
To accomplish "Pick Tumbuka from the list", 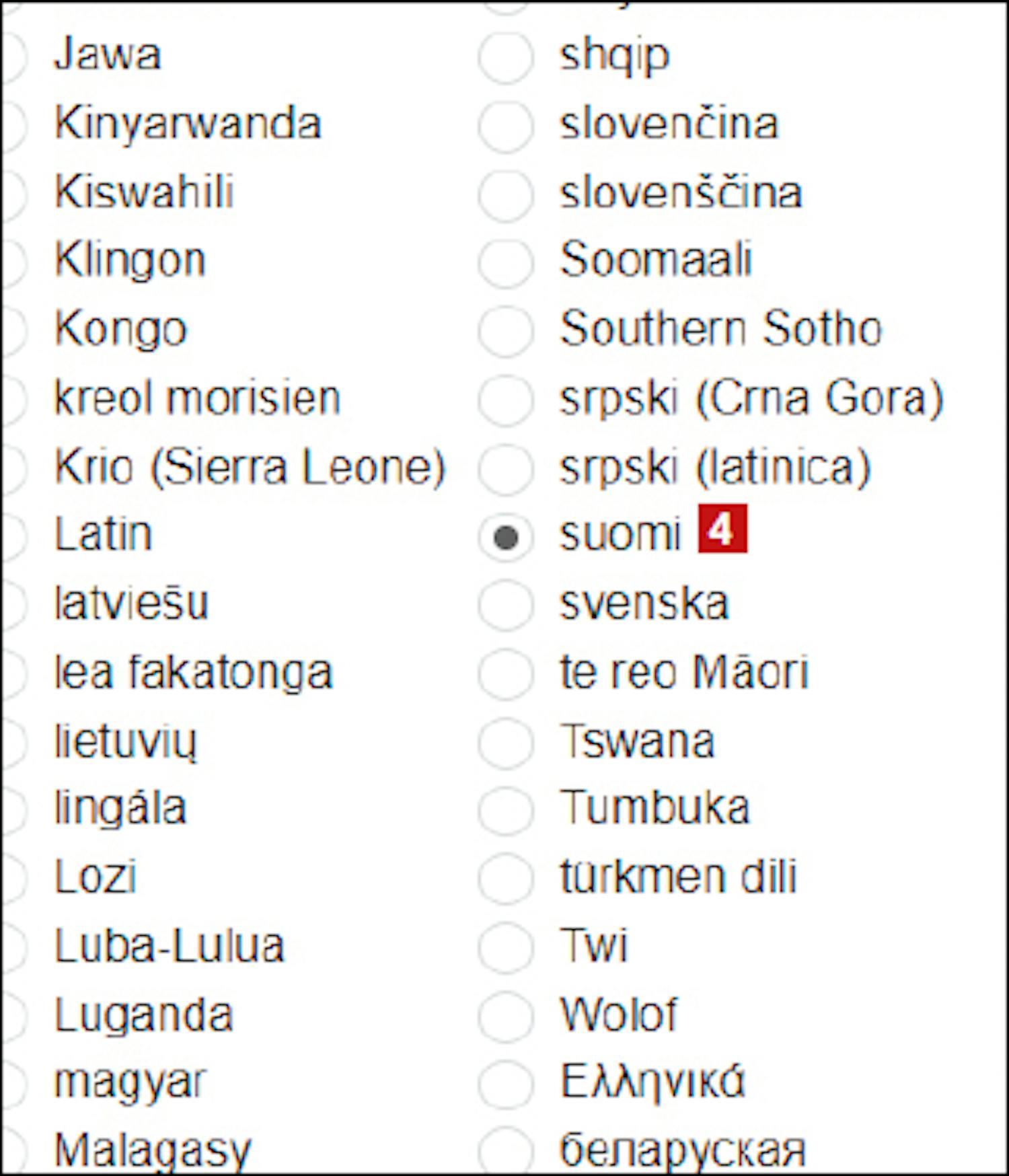I will click(x=506, y=809).
